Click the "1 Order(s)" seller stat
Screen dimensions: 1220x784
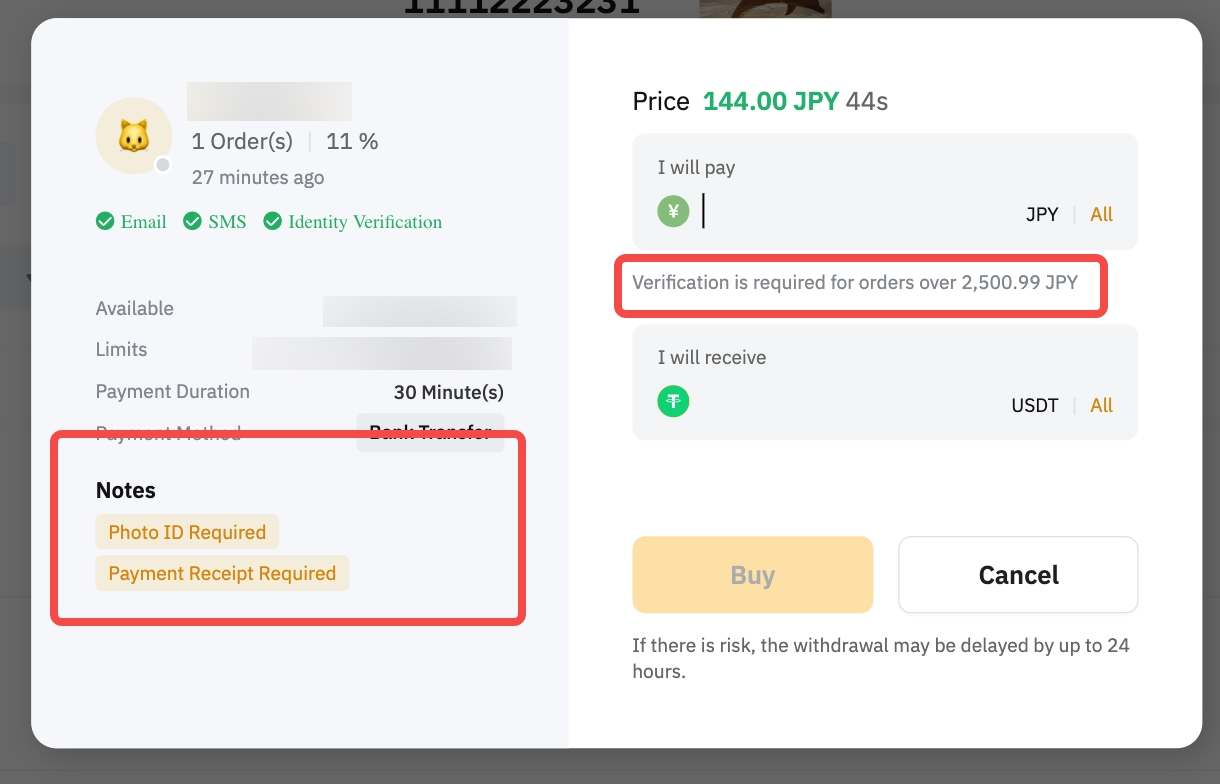coord(242,141)
